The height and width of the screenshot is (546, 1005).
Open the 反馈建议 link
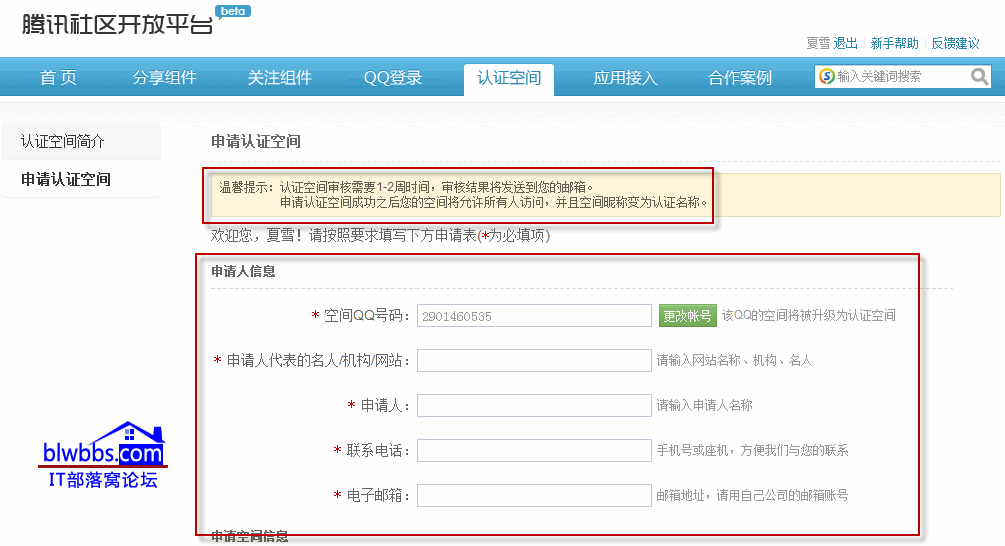[955, 43]
